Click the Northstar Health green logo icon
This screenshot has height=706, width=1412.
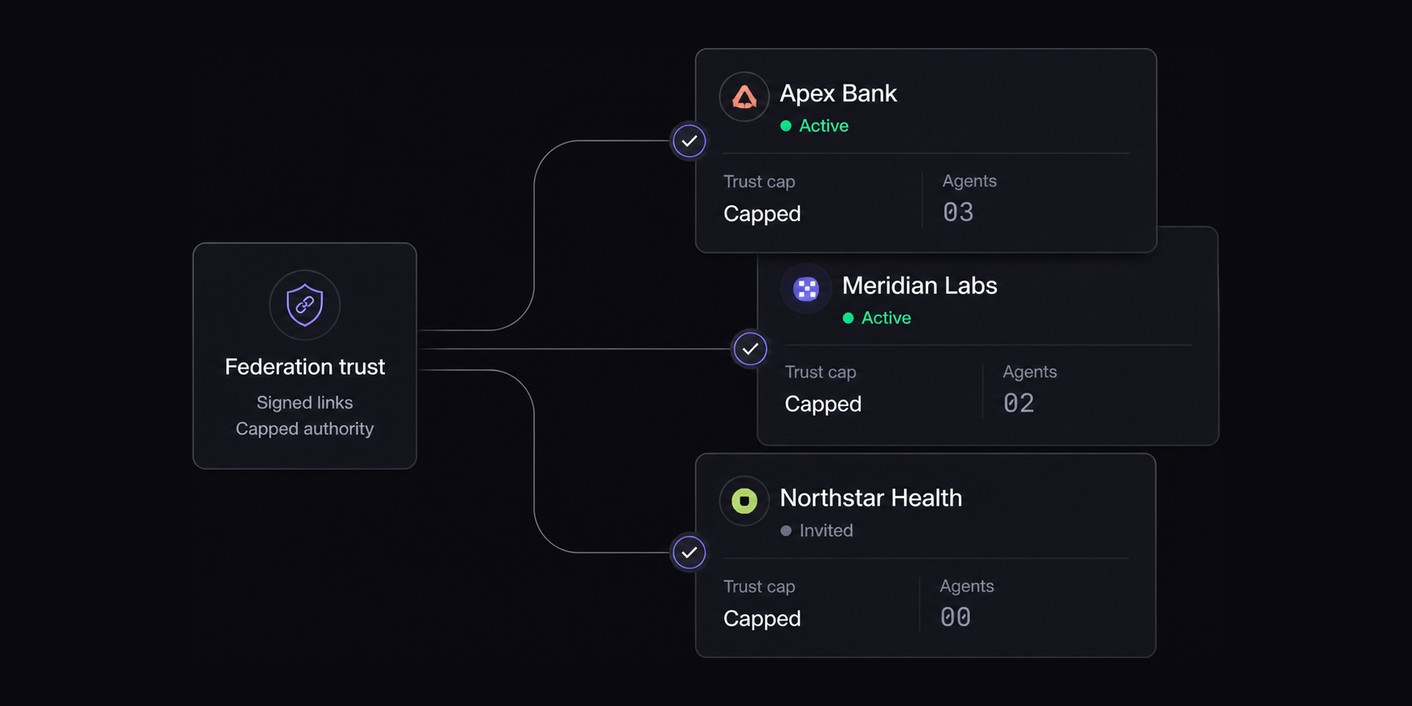click(x=744, y=501)
